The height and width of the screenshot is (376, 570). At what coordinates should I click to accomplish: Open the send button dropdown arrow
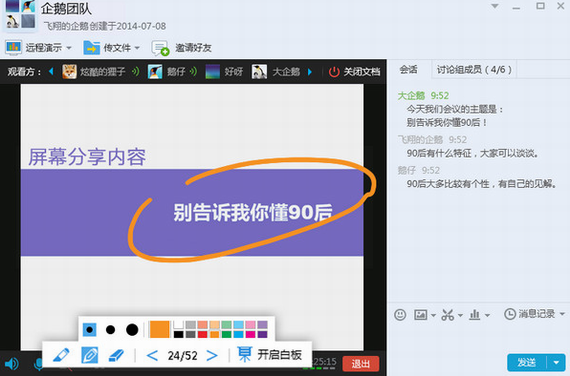pyautogui.click(x=556, y=363)
